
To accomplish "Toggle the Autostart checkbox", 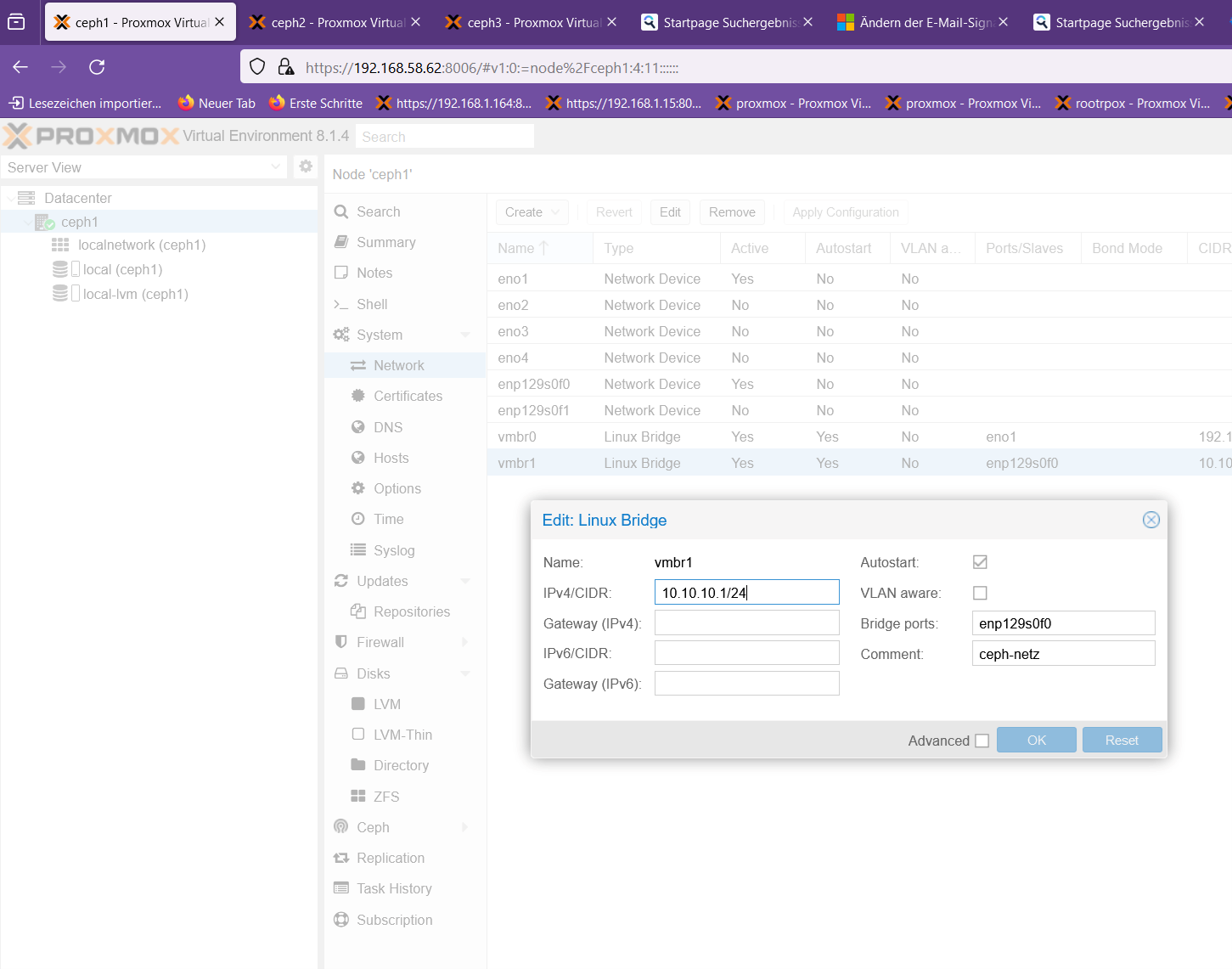I will point(980,562).
